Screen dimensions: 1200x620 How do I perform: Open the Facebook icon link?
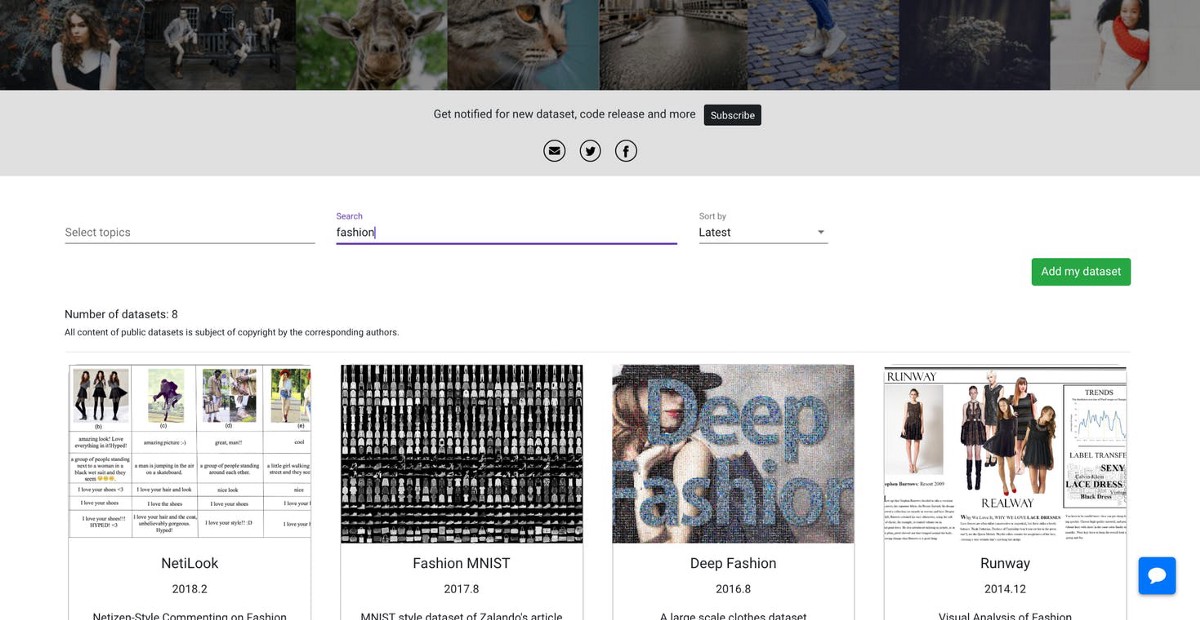(626, 151)
